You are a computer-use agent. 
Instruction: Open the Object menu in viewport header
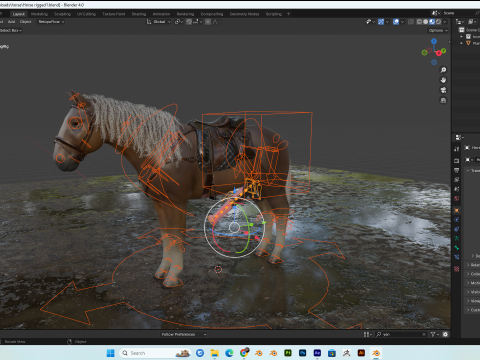click(25, 22)
